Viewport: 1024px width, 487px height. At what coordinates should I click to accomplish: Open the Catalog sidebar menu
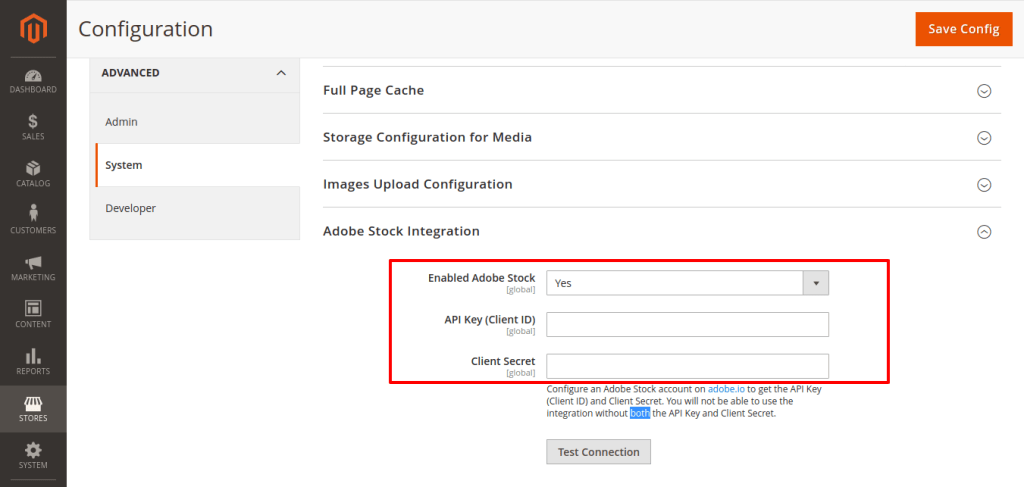click(x=33, y=175)
